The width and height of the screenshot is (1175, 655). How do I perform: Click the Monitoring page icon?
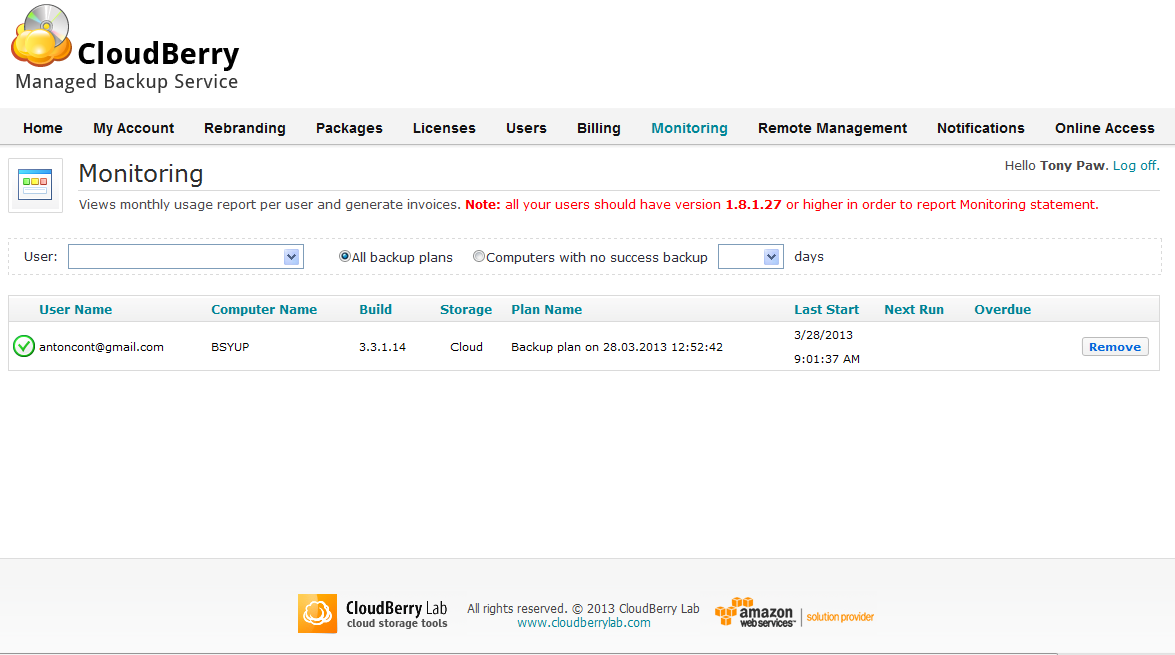35,185
